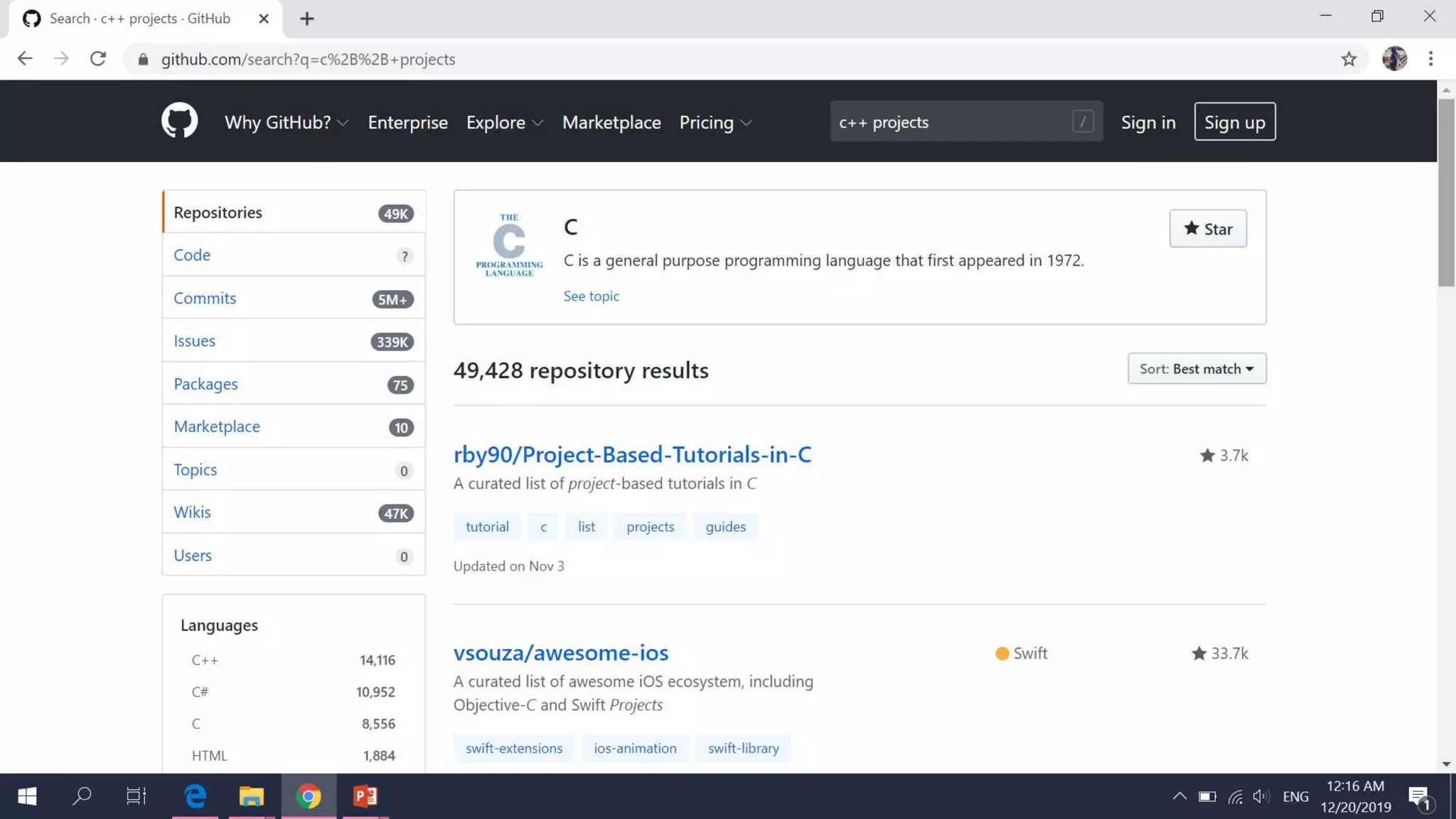Viewport: 1456px width, 819px height.
Task: Click the GitHub Octocat logo
Action: pos(179,121)
